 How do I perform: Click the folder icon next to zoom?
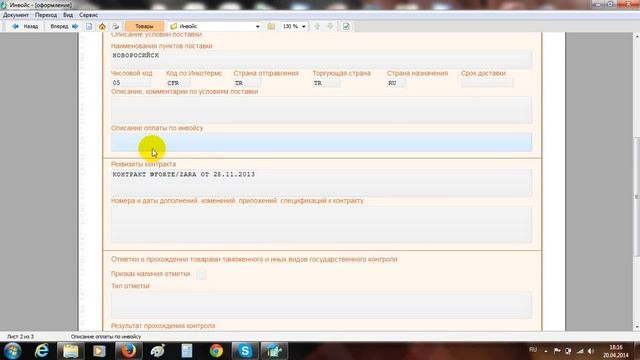tap(271, 27)
